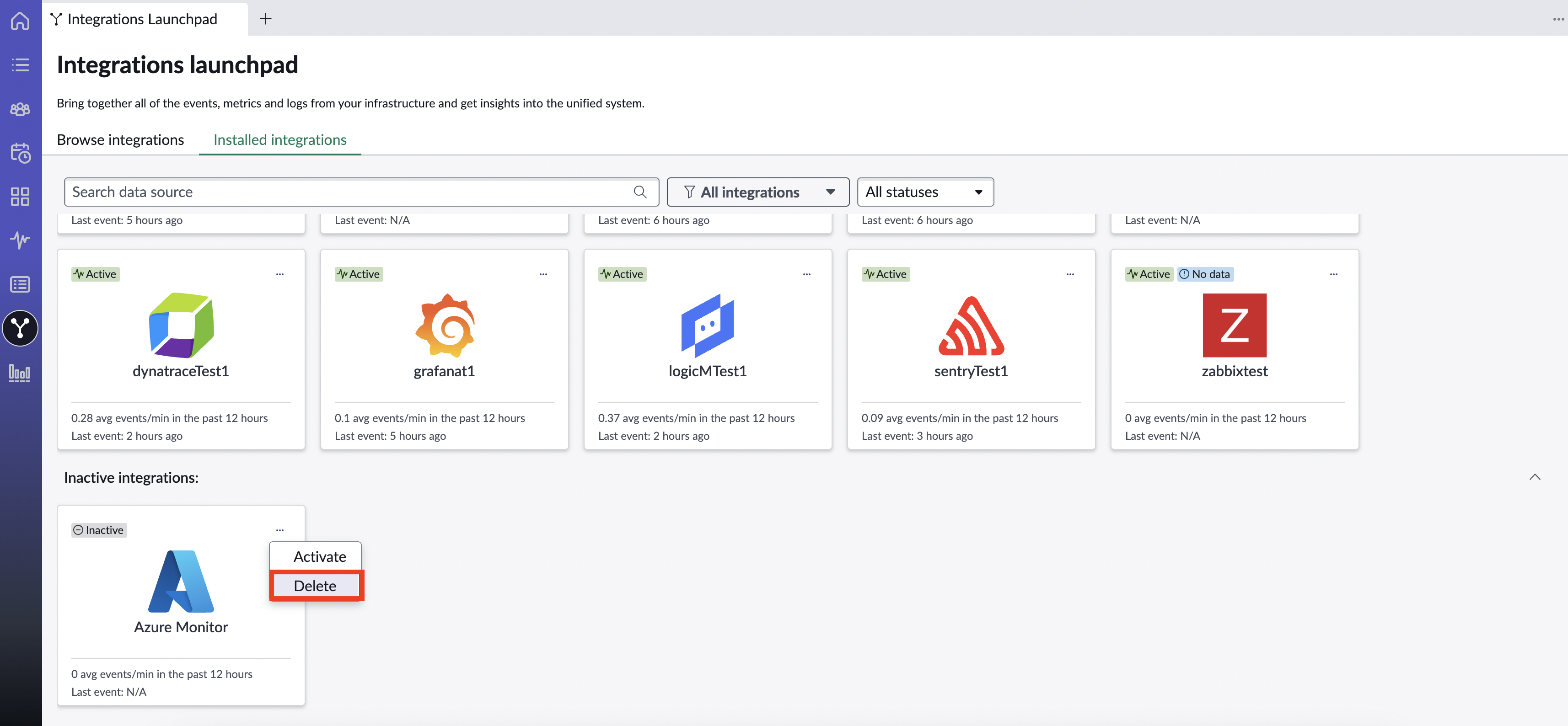Open grafanat1 card options menu
The height and width of the screenshot is (726, 1568).
click(543, 274)
